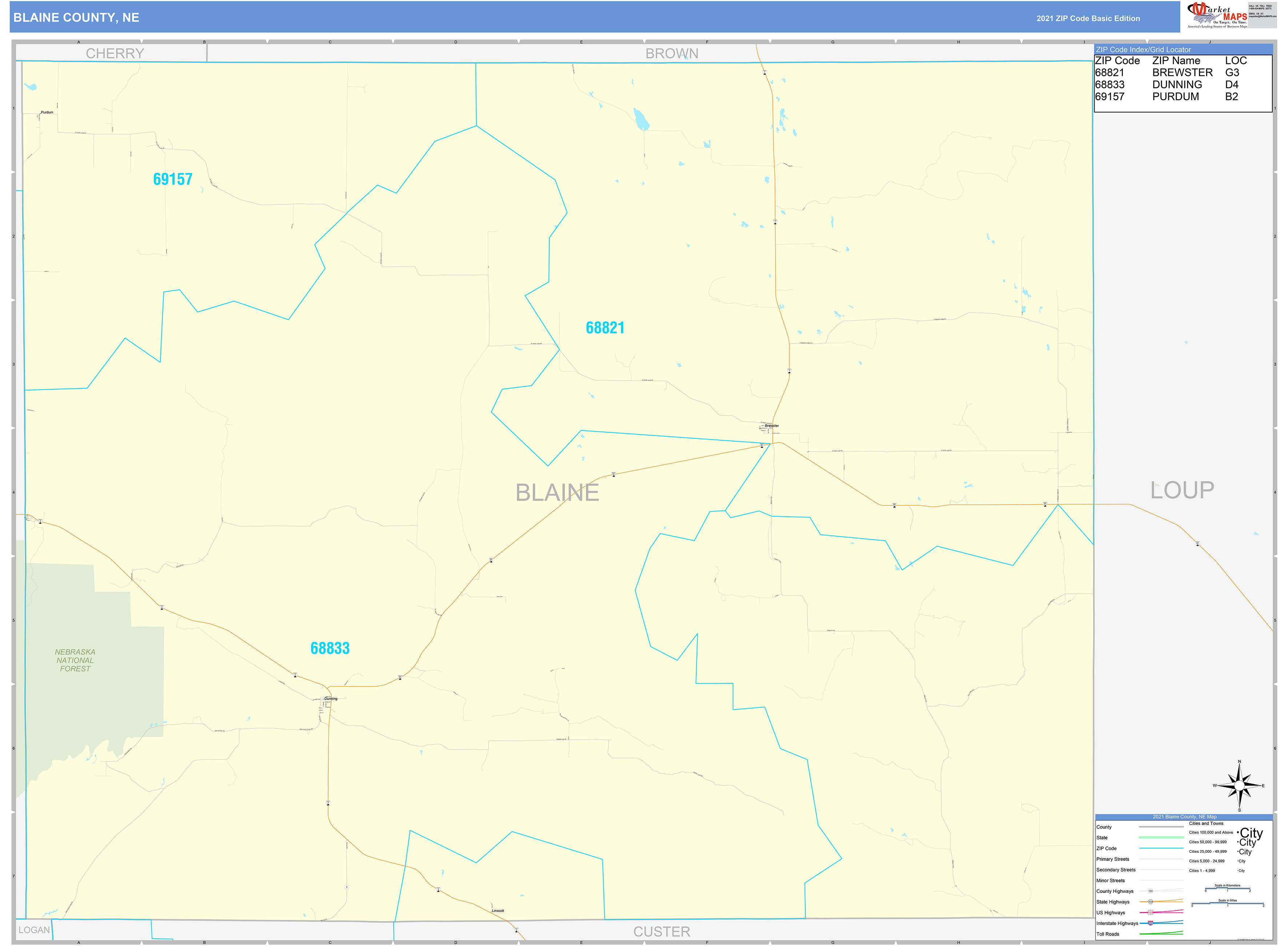Select ZIP code 68821 label on the map

[605, 327]
